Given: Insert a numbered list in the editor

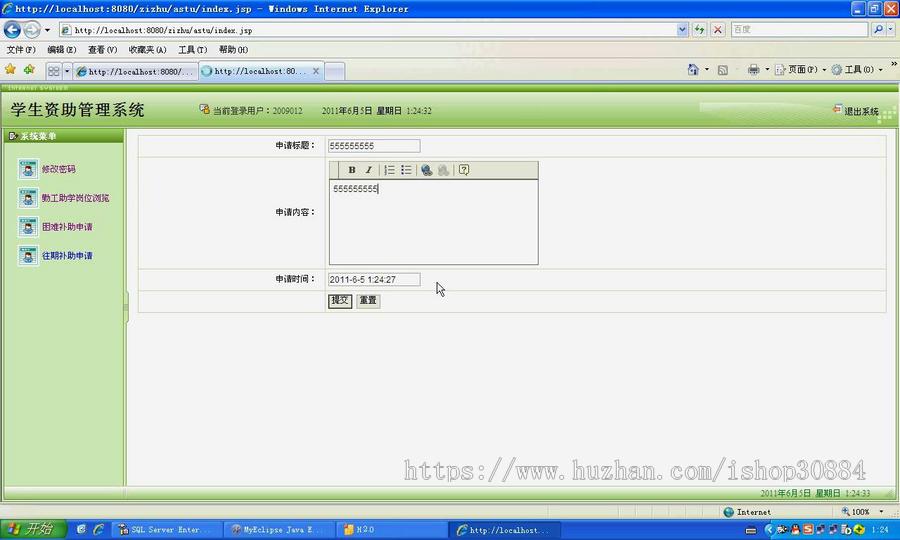Looking at the screenshot, I should pyautogui.click(x=389, y=170).
